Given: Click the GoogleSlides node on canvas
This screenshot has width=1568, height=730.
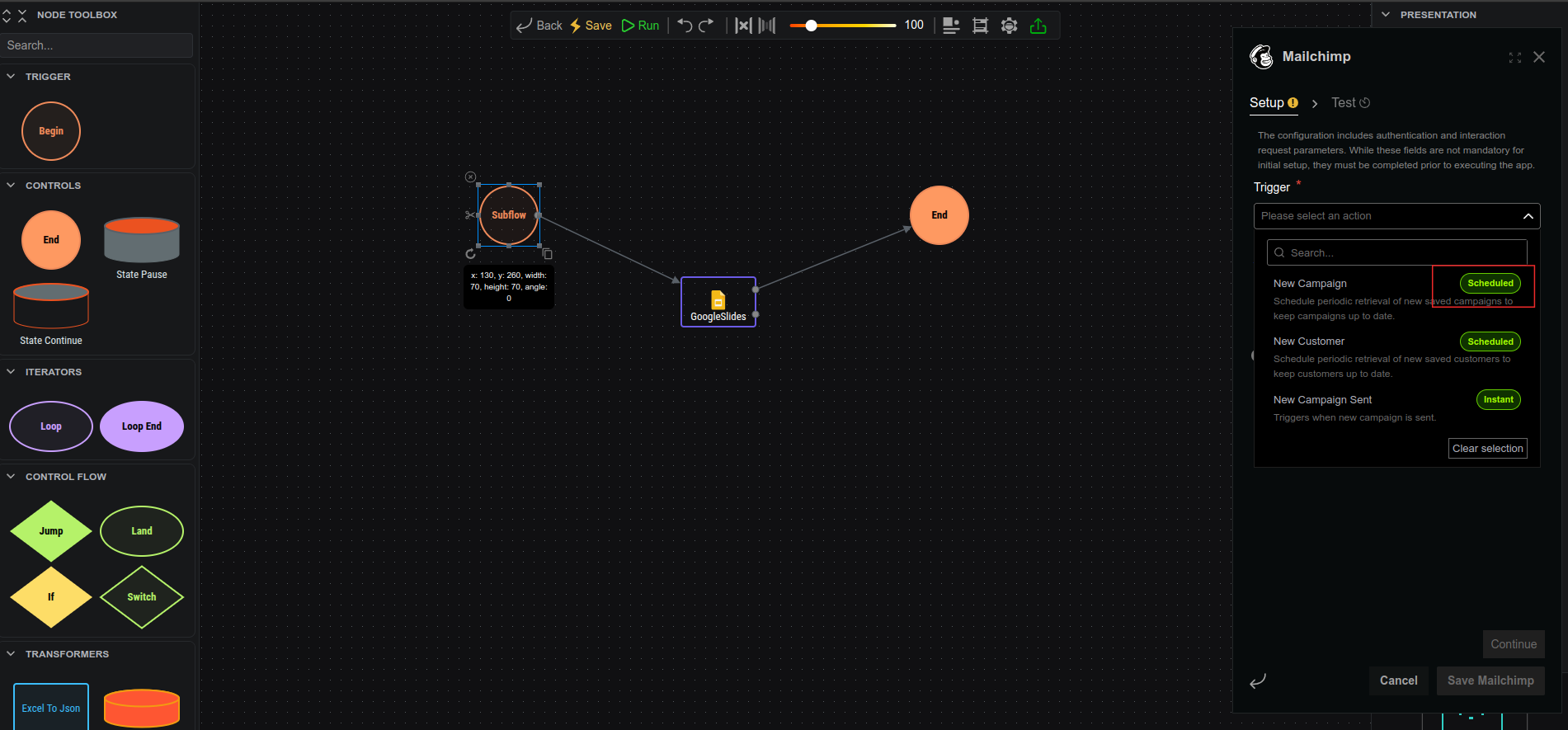Looking at the screenshot, I should 718,302.
